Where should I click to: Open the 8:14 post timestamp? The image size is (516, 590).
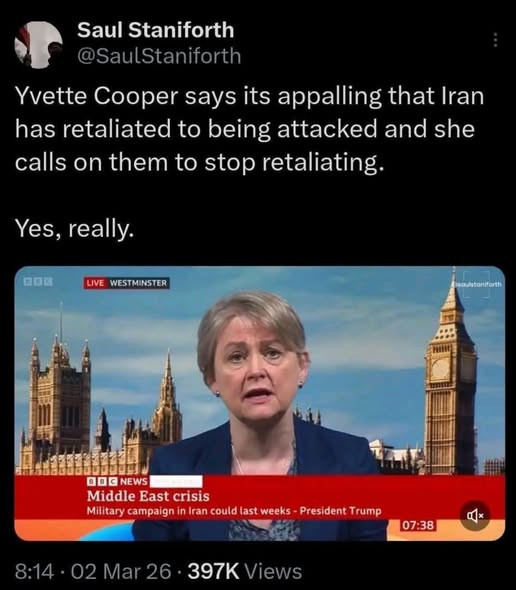point(34,572)
